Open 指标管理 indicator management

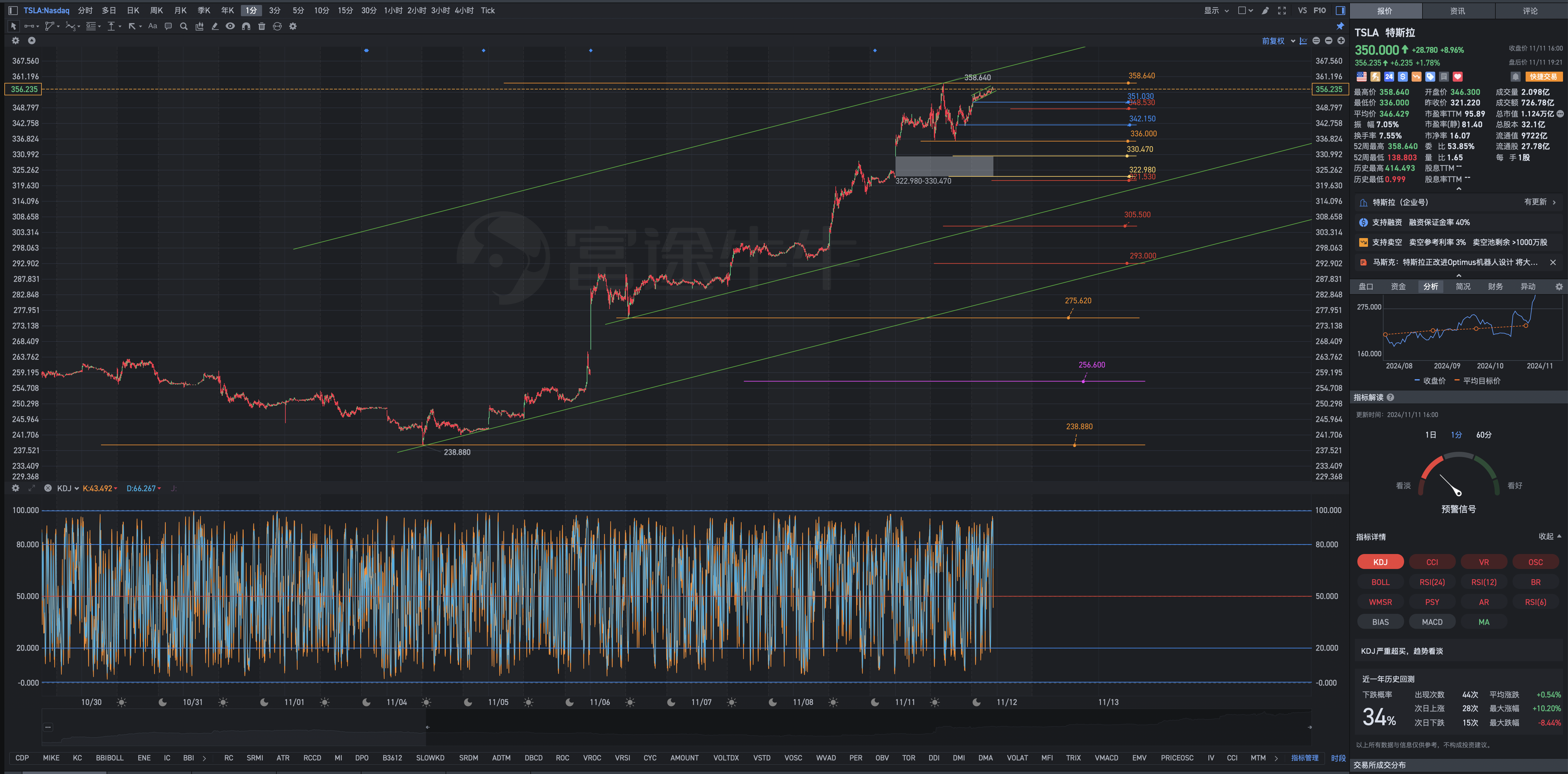(1304, 758)
